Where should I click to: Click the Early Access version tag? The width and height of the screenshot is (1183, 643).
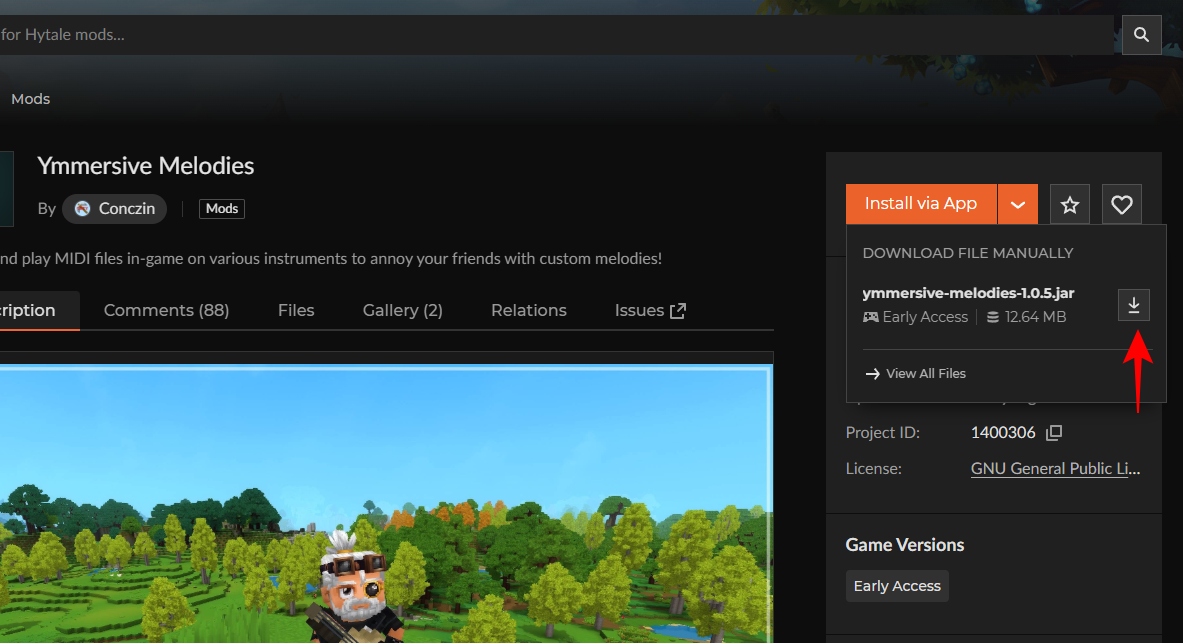point(897,586)
